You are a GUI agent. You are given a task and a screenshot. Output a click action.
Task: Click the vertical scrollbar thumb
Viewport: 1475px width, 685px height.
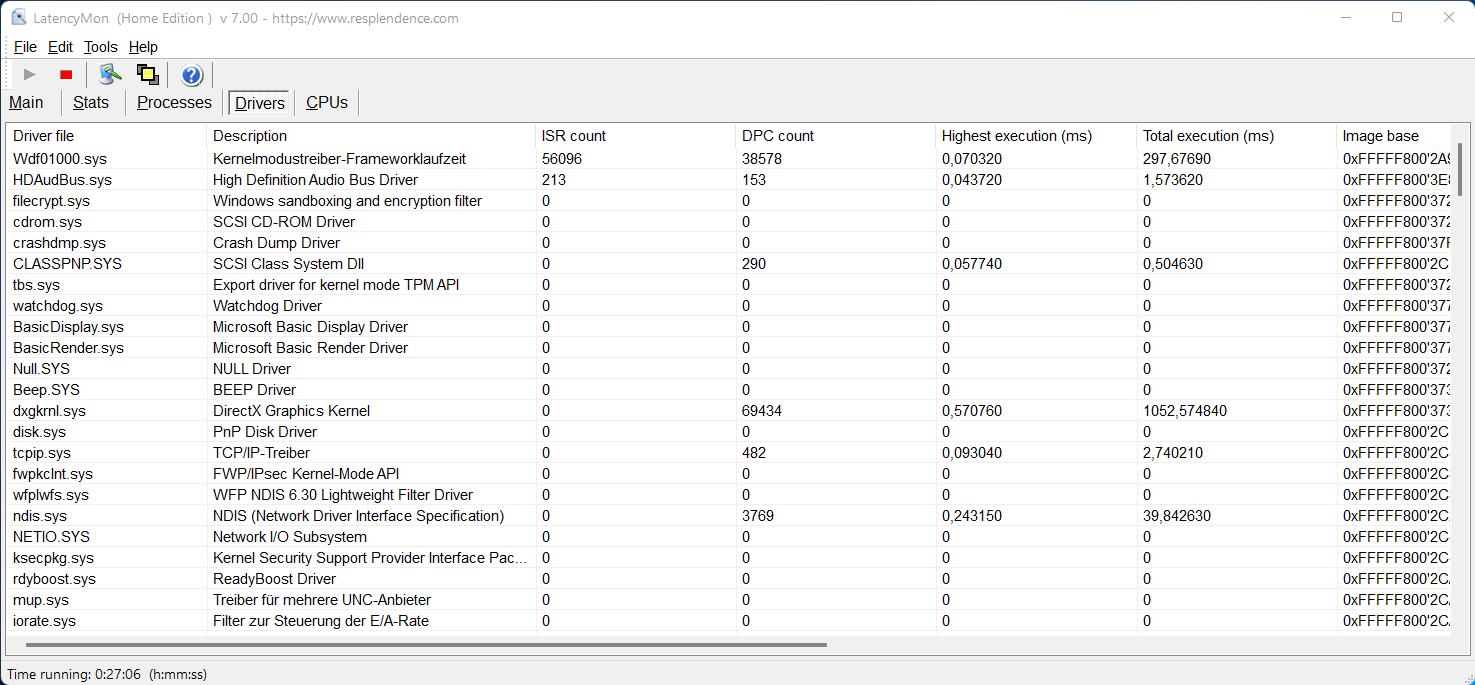point(1459,169)
